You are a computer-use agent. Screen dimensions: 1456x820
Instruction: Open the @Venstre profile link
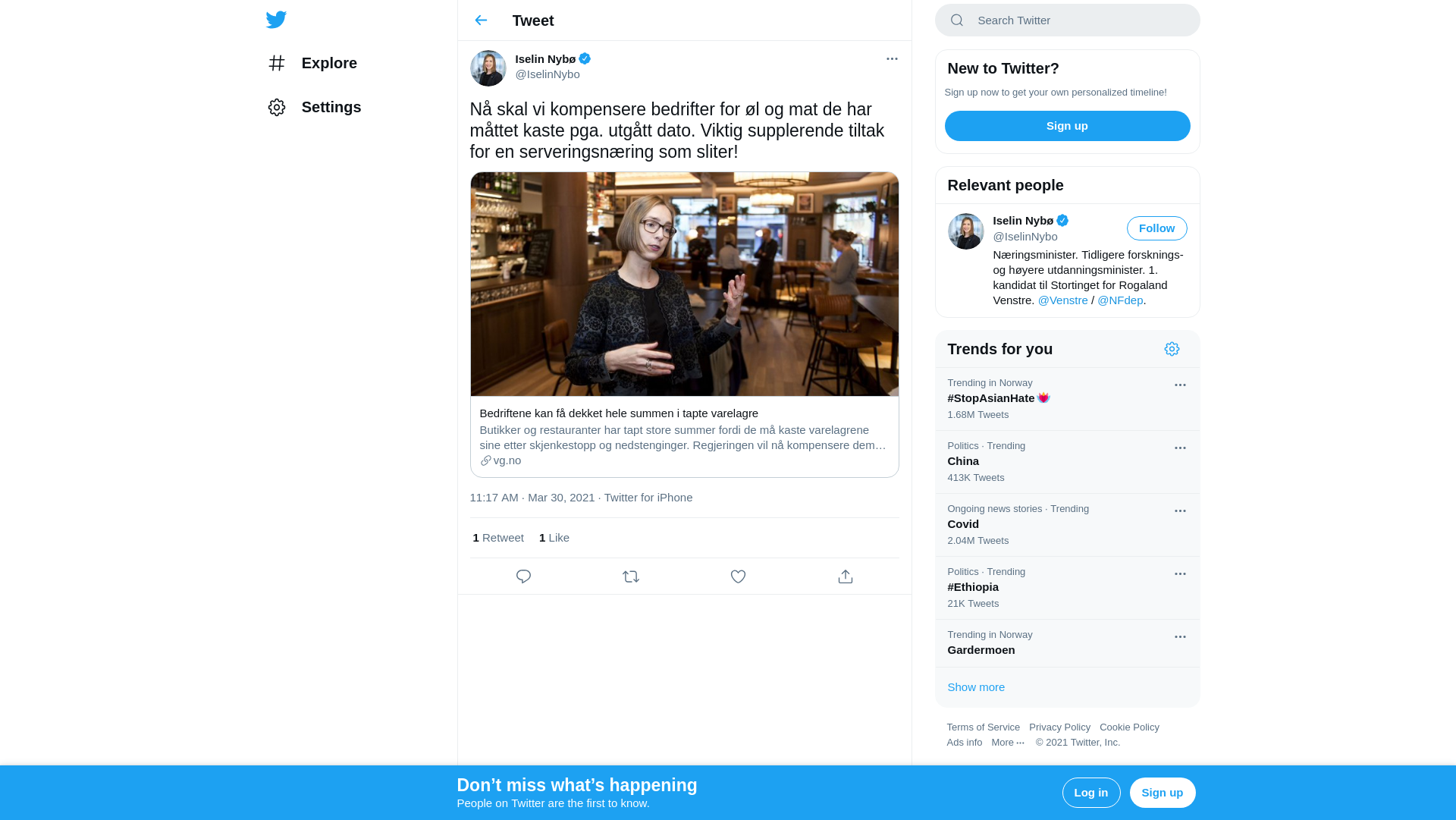click(1062, 300)
